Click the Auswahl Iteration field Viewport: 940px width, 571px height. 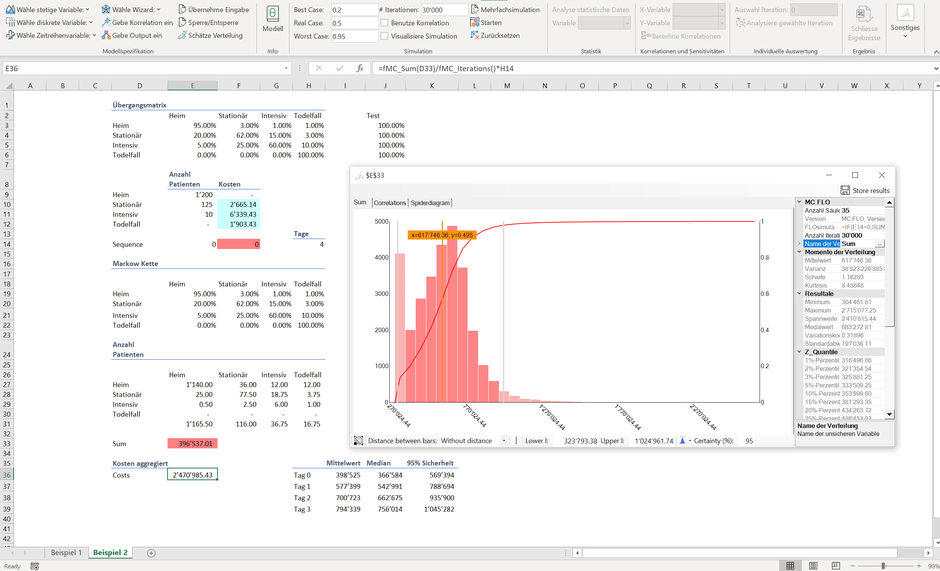(814, 10)
